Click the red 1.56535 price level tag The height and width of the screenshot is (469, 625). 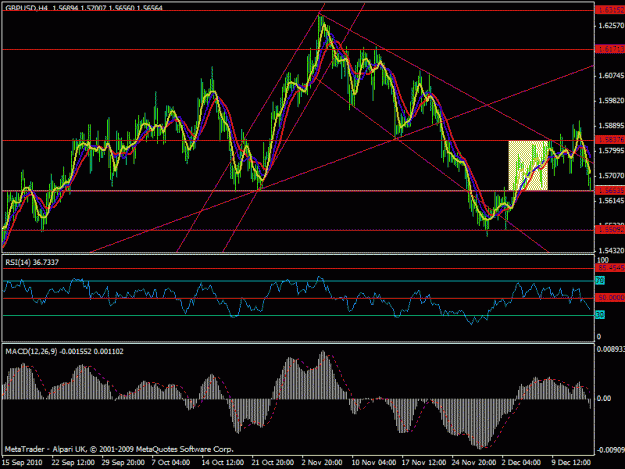pos(609,190)
